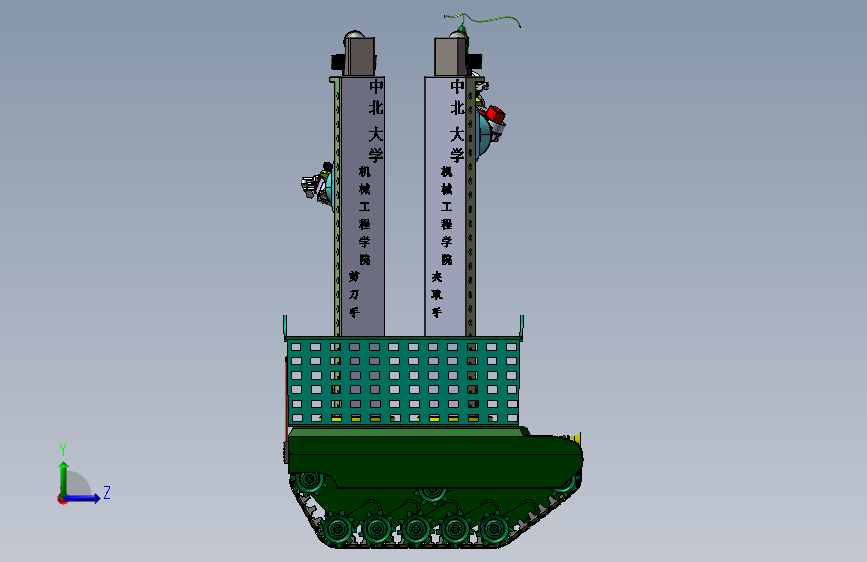Click the 机械工程学院 text on right tower
The image size is (867, 562).
pyautogui.click(x=447, y=215)
